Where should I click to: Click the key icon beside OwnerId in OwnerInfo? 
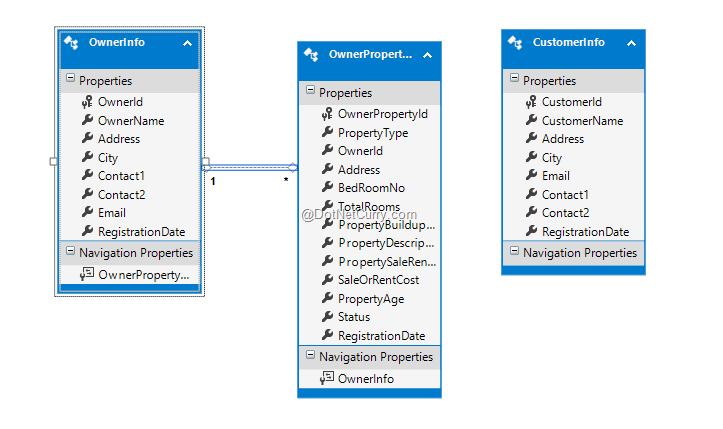(86, 102)
